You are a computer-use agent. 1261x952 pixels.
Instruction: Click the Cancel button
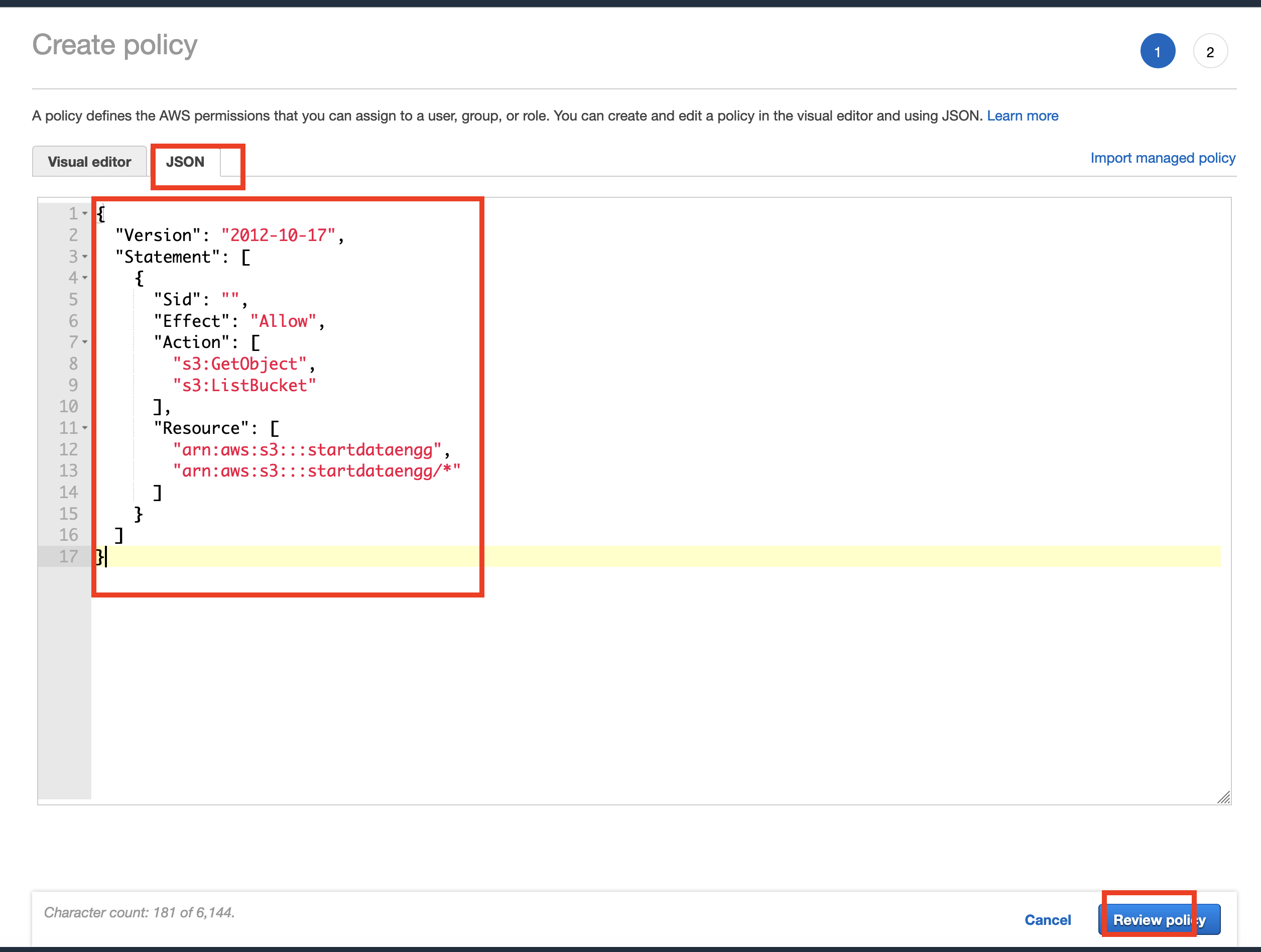click(x=1047, y=919)
